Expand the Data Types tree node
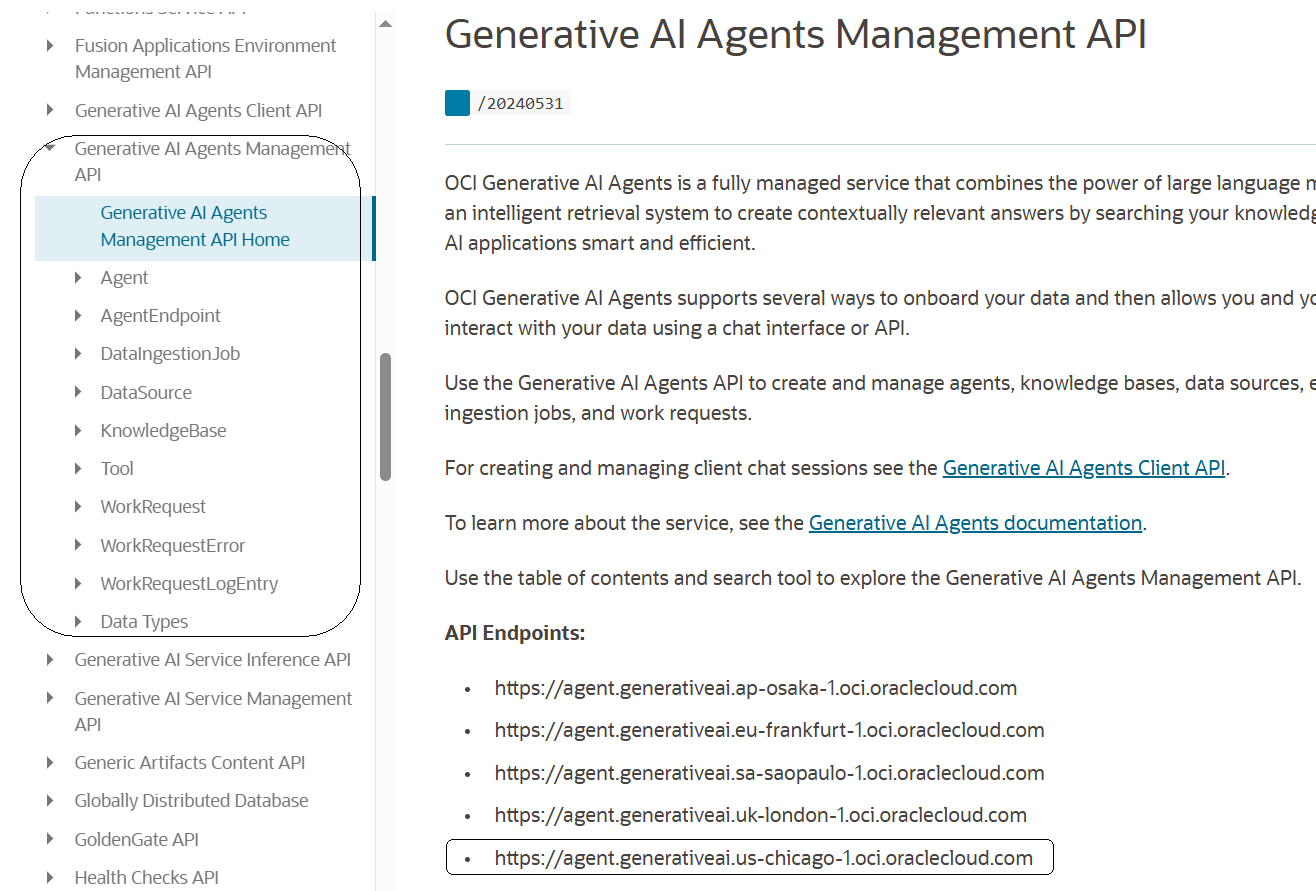The image size is (1316, 891). 78,622
